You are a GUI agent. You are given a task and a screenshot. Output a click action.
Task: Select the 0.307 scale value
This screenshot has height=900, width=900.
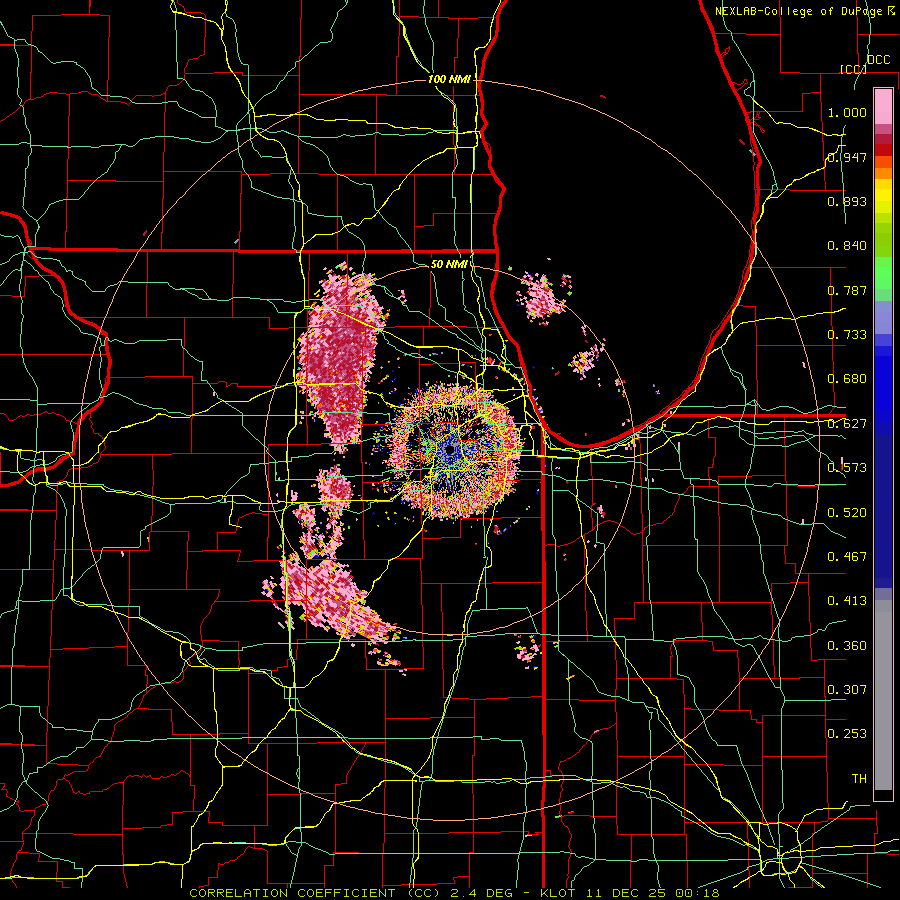(x=847, y=690)
